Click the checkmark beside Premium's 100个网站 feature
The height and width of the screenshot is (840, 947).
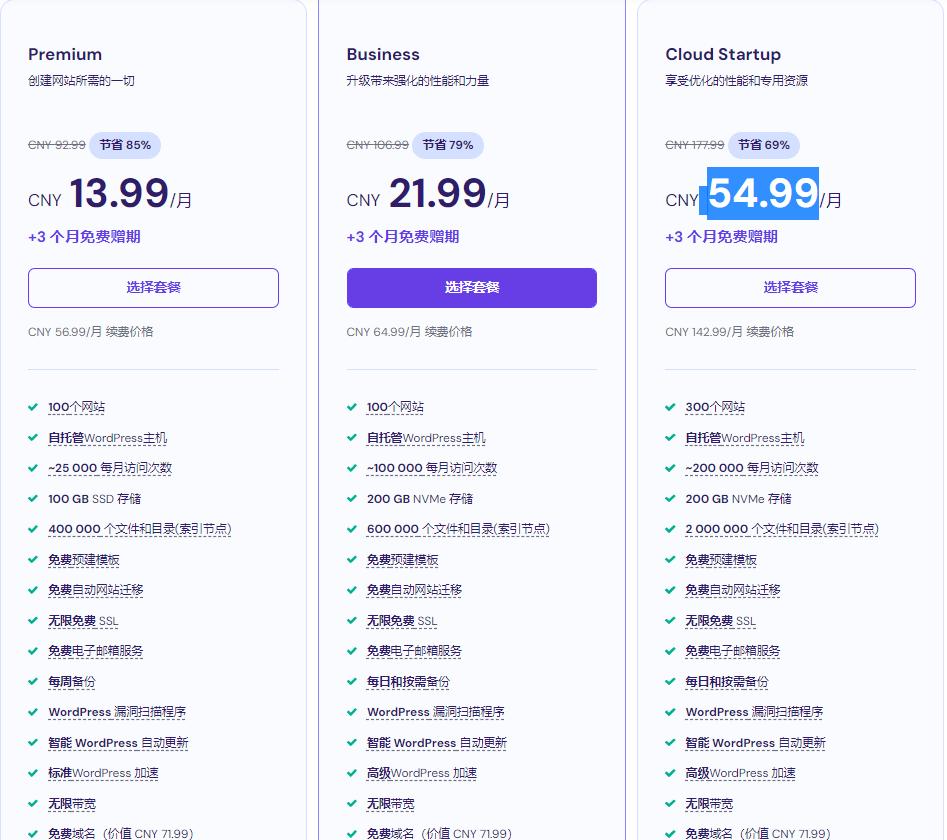pyautogui.click(x=35, y=407)
